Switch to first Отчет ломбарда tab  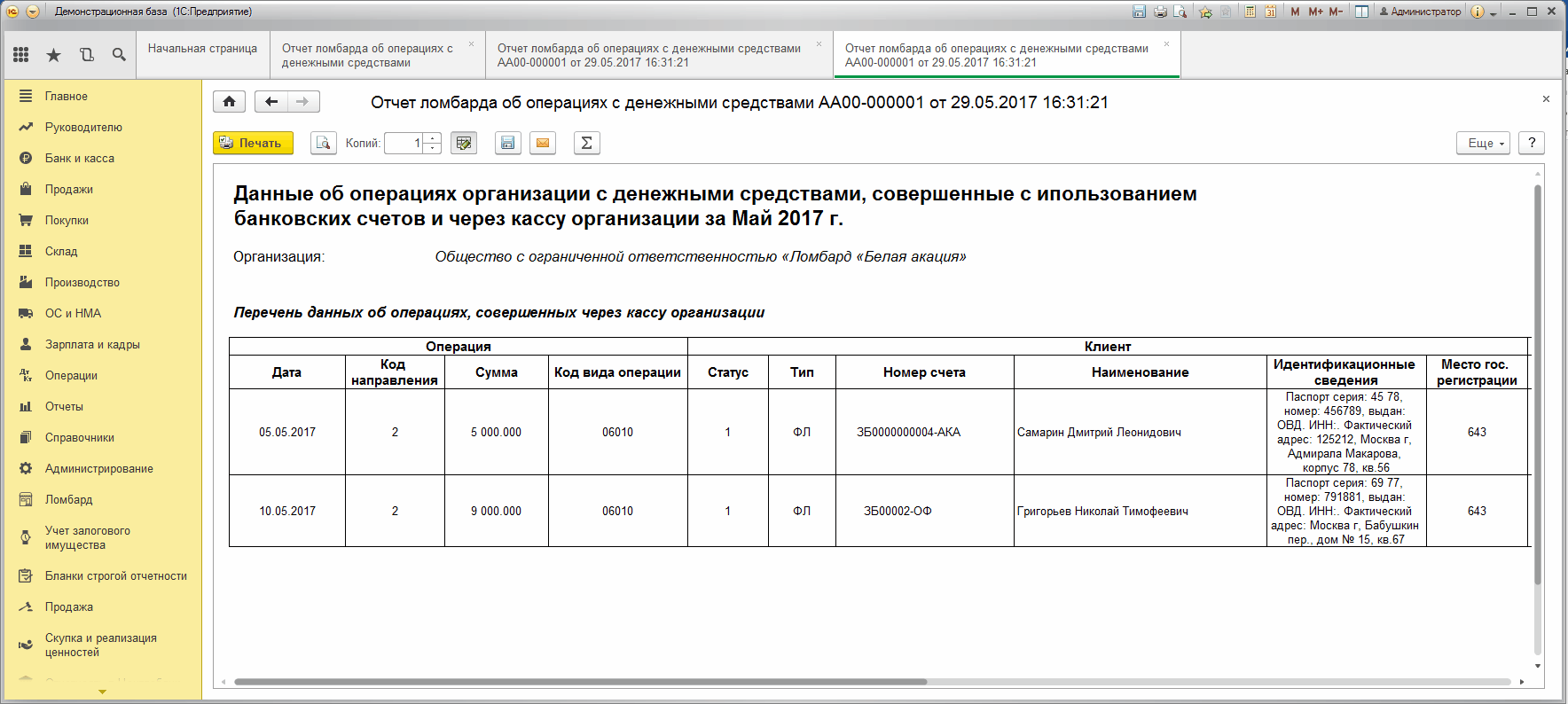[378, 55]
